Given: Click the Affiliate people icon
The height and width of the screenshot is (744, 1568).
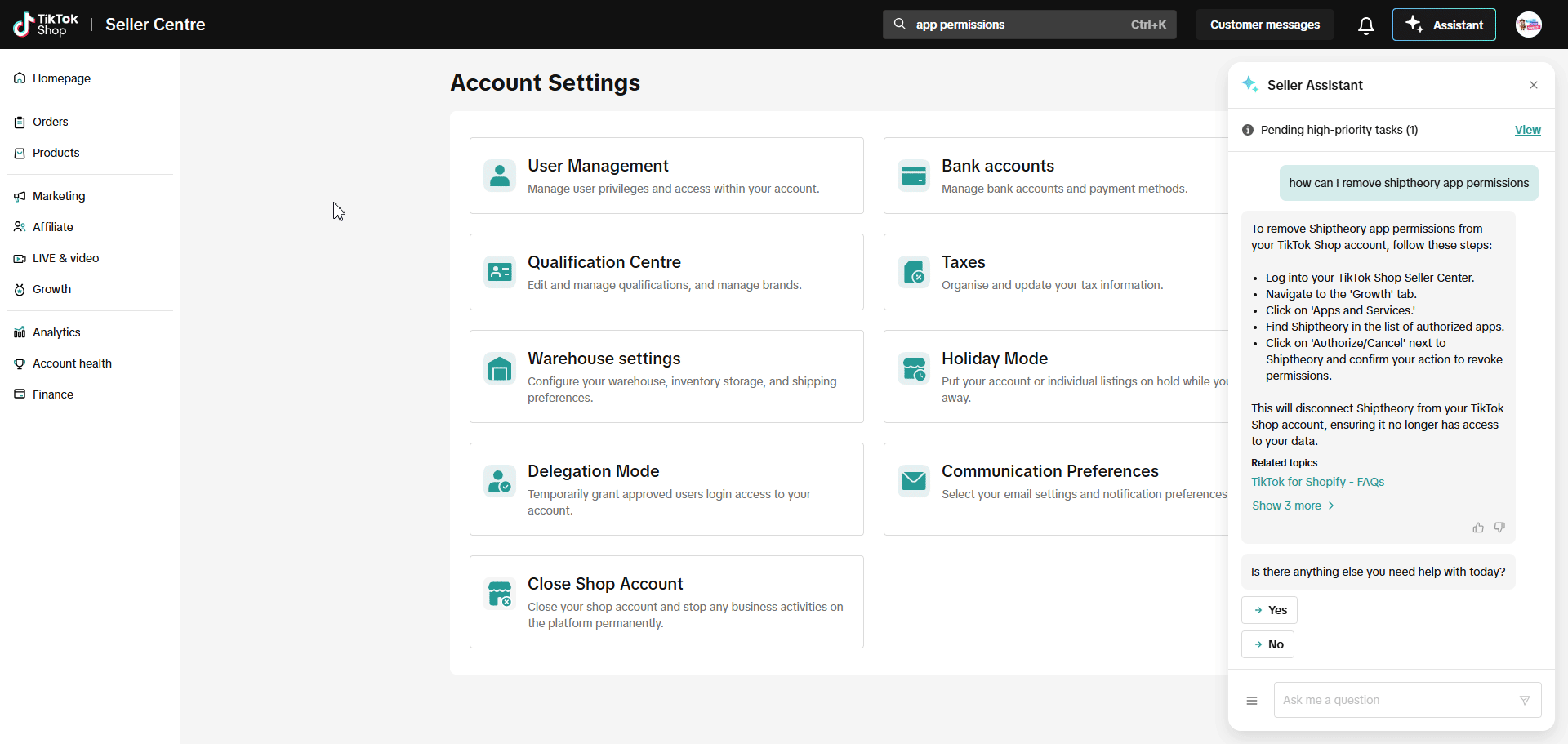Looking at the screenshot, I should pyautogui.click(x=20, y=227).
